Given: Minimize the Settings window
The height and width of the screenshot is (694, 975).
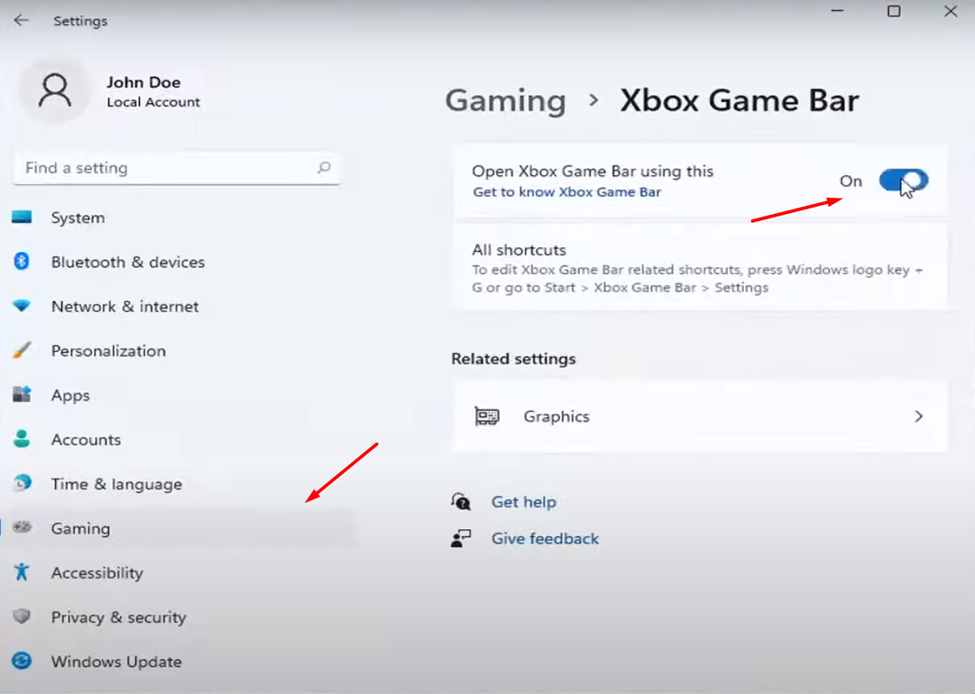Looking at the screenshot, I should click(x=838, y=11).
